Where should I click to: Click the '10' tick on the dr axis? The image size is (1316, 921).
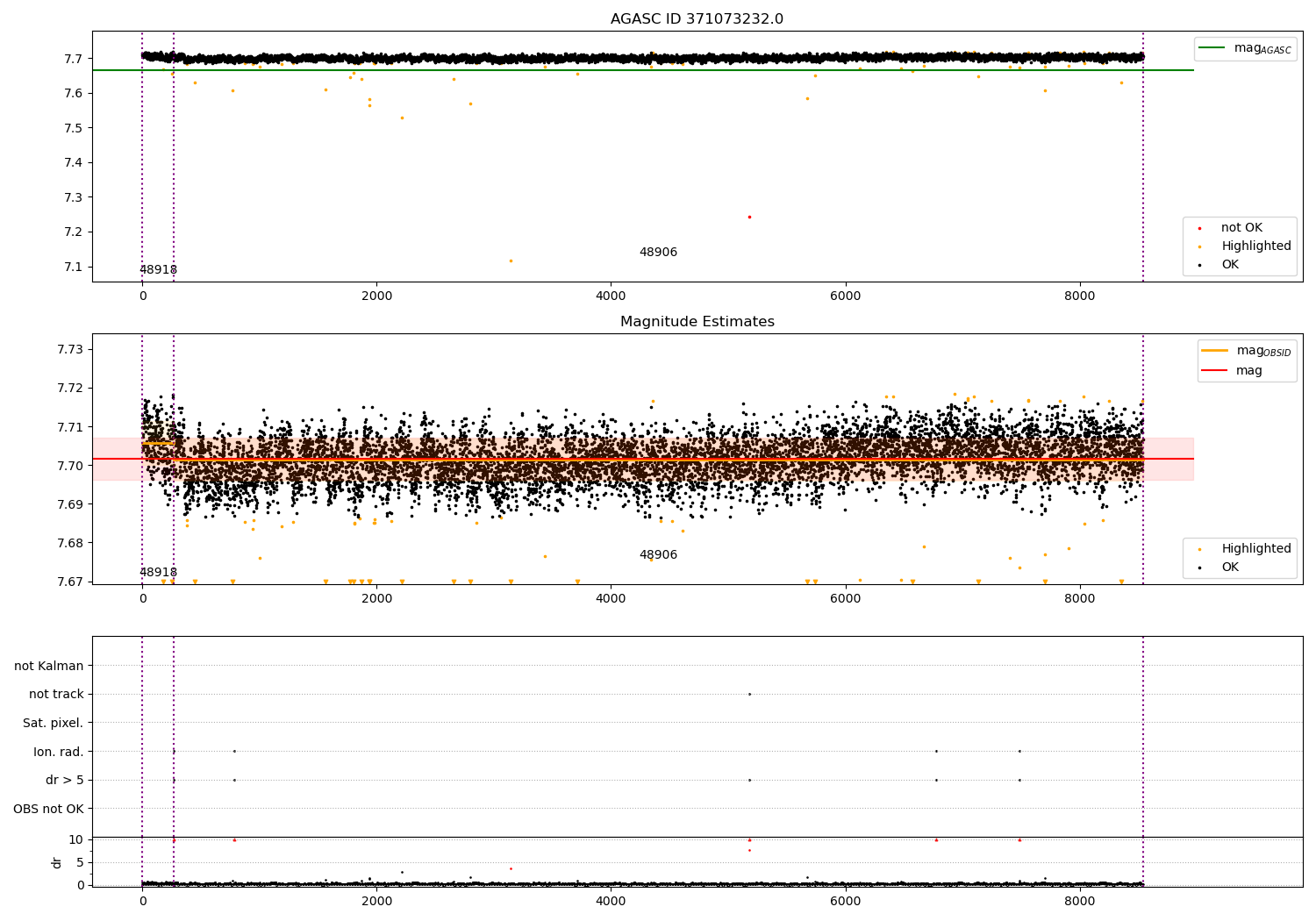point(76,839)
